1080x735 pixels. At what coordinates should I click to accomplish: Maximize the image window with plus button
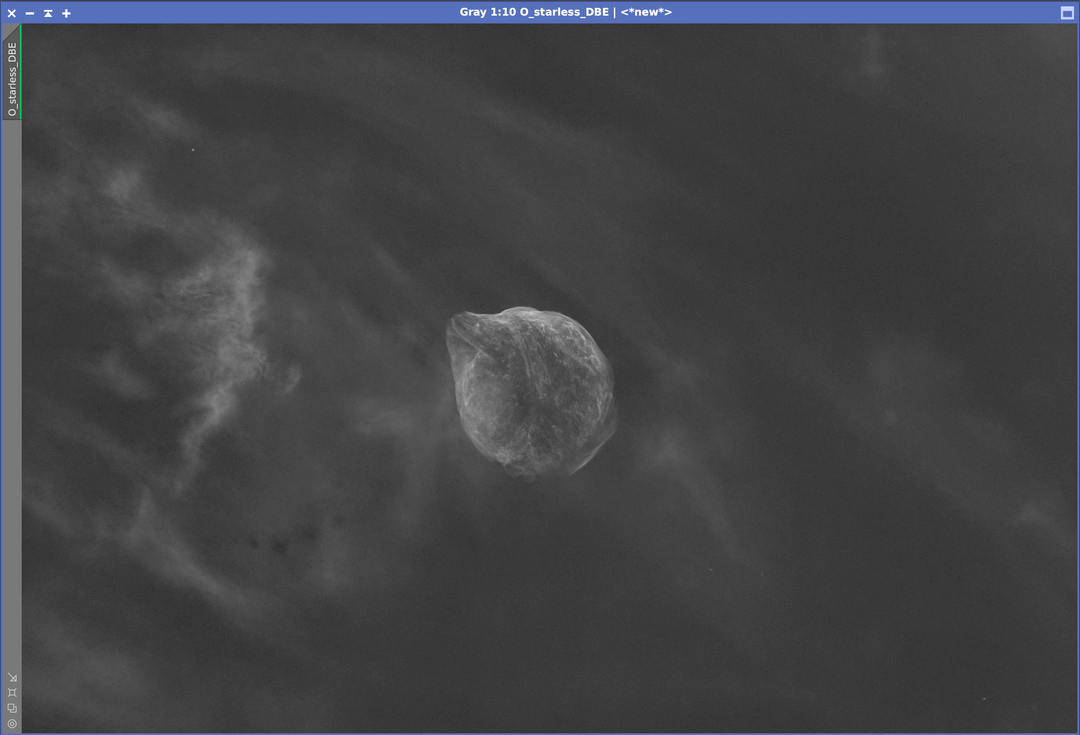(x=66, y=13)
